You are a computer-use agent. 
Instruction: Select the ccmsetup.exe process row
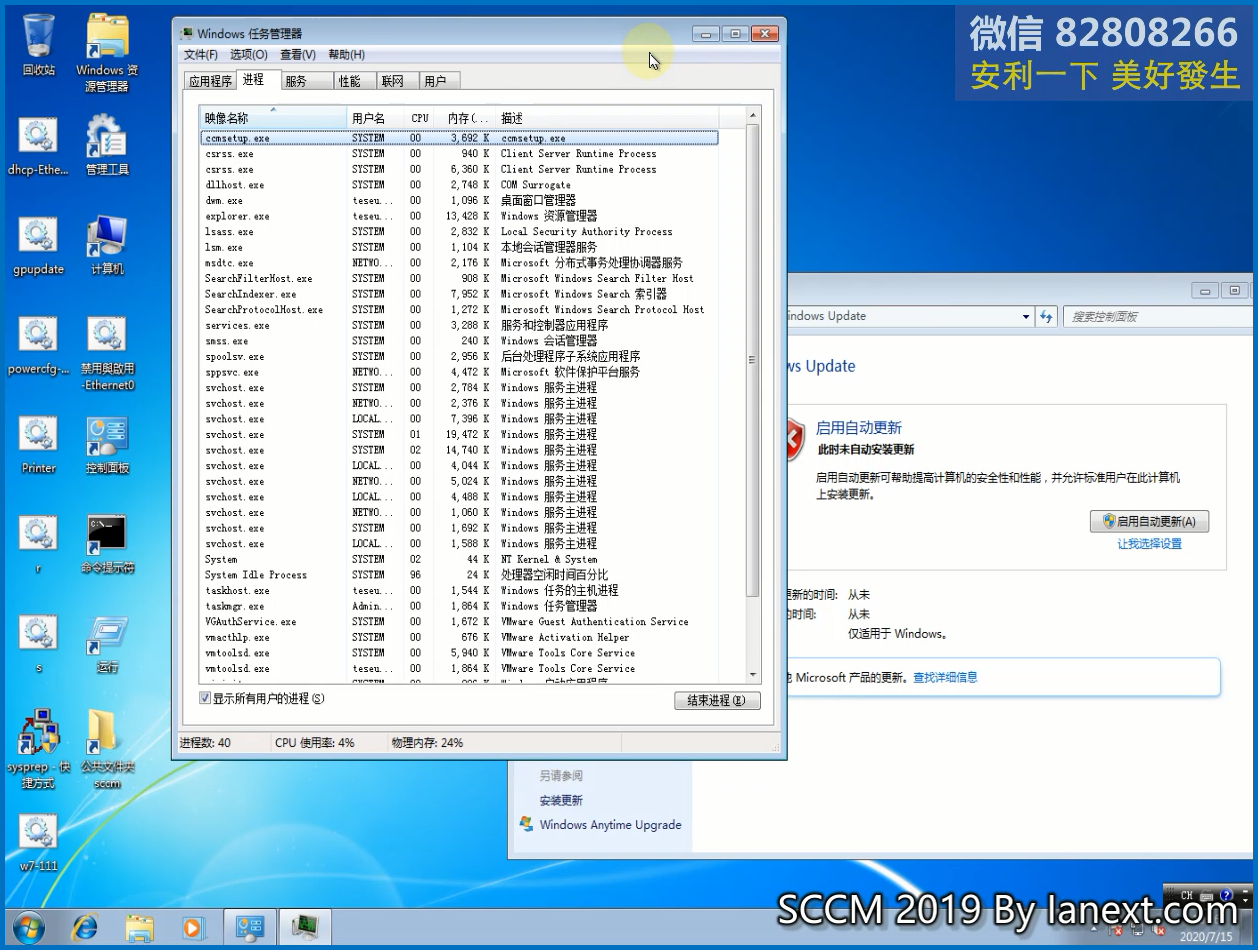[459, 138]
